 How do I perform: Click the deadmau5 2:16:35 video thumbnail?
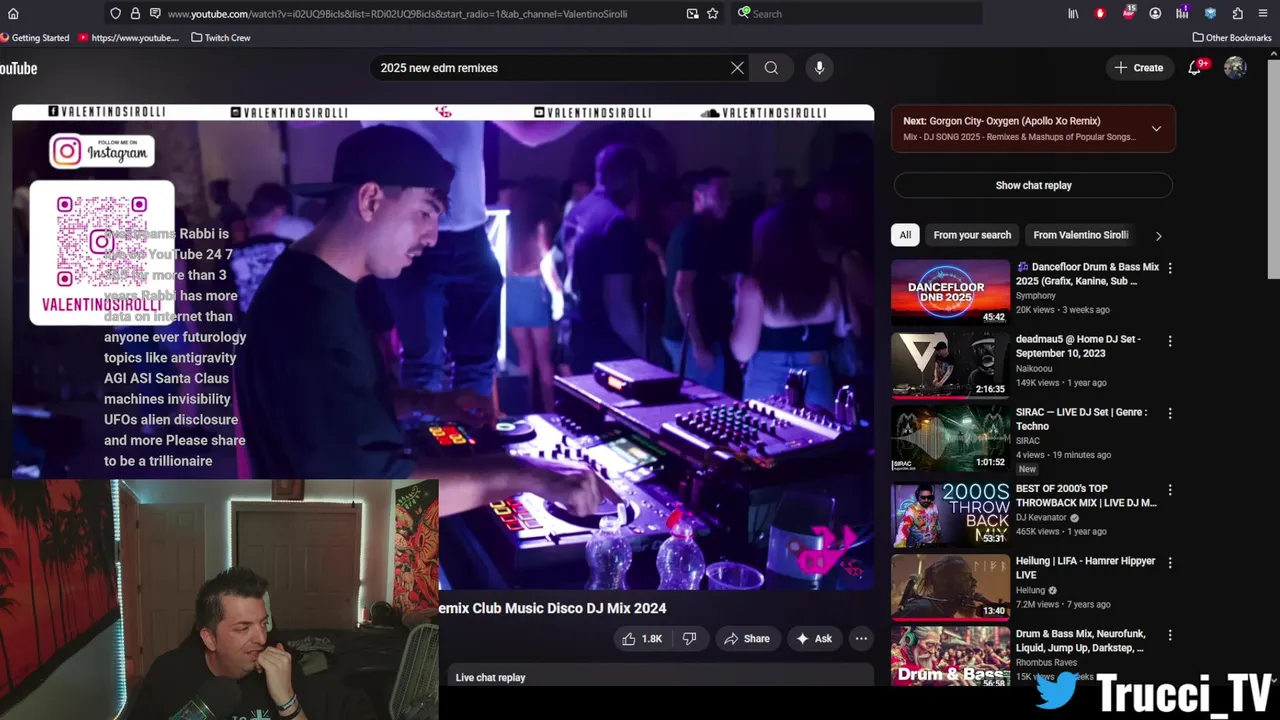[x=951, y=365]
